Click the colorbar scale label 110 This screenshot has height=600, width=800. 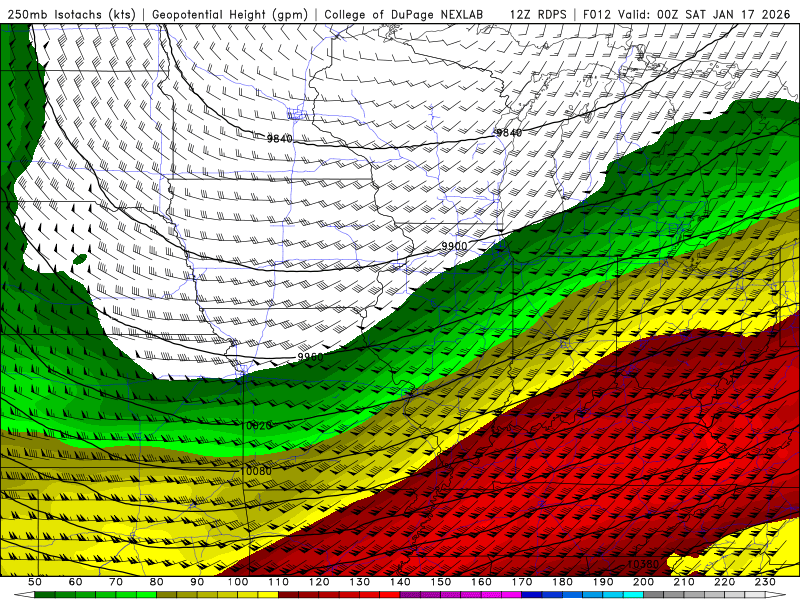(x=279, y=582)
